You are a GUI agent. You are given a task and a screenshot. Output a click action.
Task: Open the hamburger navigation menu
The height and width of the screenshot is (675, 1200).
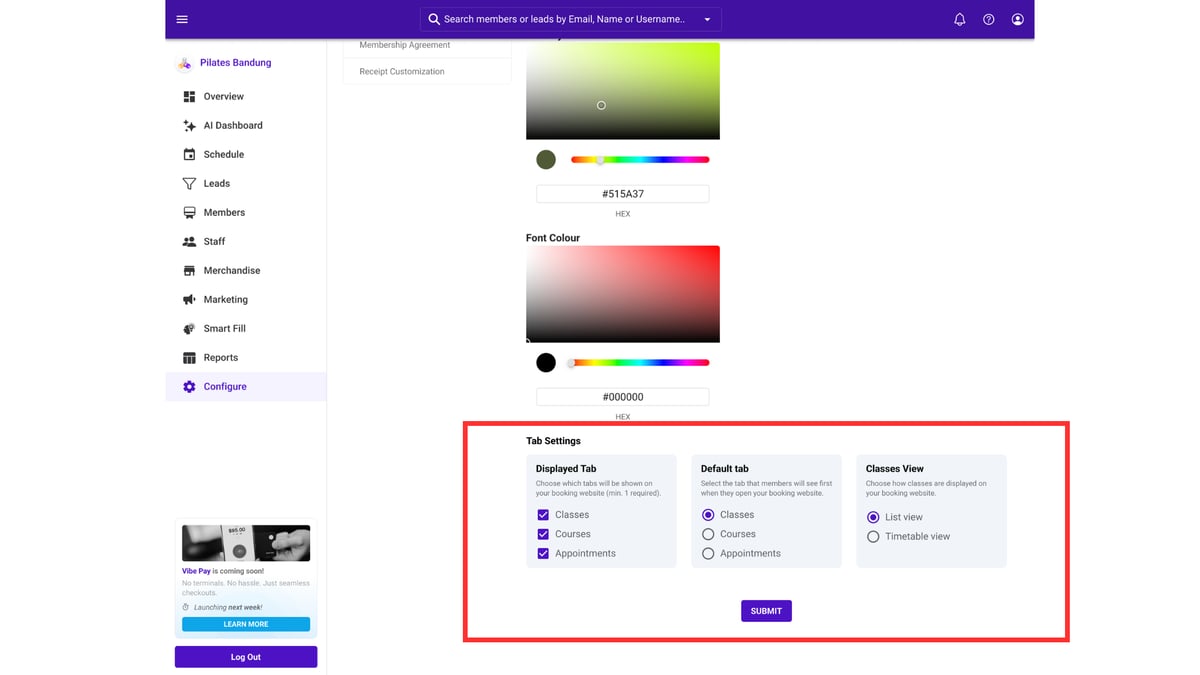pos(181,18)
